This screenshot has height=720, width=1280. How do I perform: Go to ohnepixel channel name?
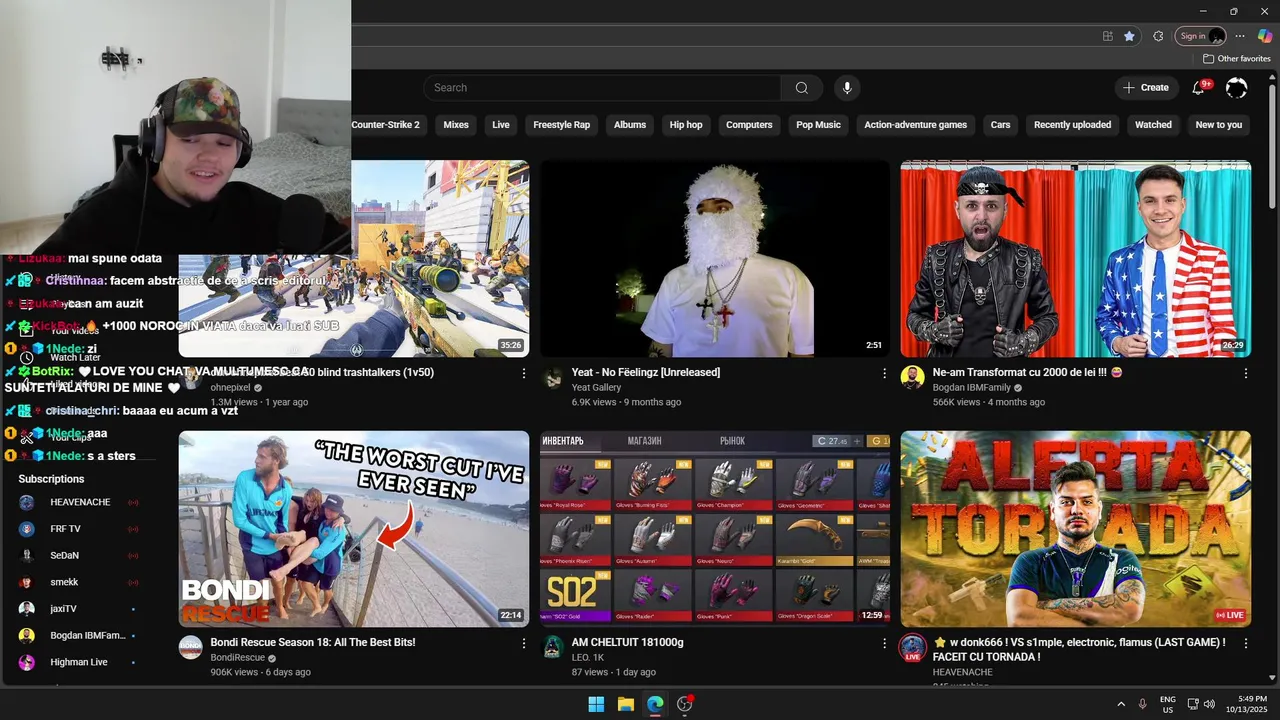tap(231, 387)
